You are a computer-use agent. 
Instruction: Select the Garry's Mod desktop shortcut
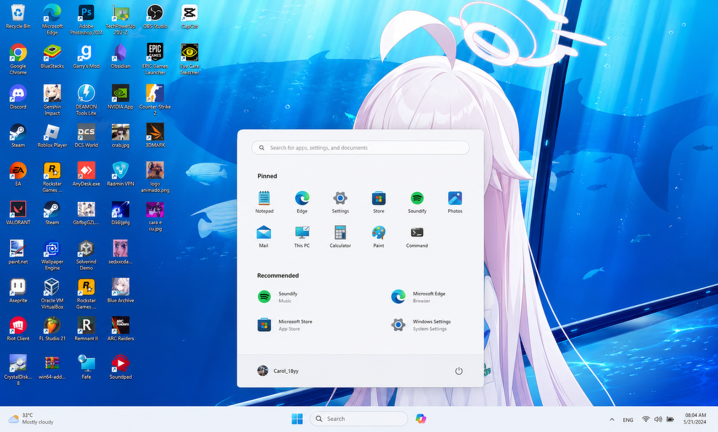(x=86, y=56)
